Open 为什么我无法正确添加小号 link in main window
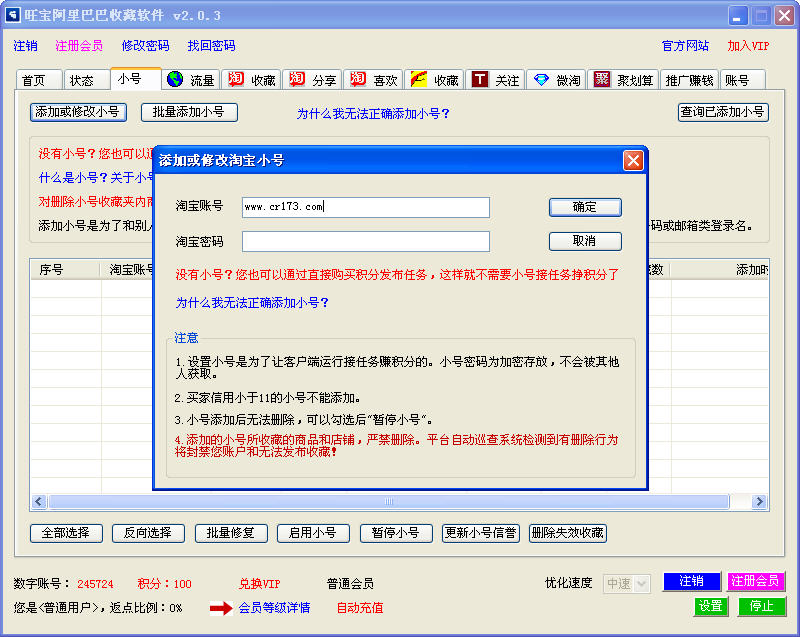The width and height of the screenshot is (800, 637). click(373, 113)
